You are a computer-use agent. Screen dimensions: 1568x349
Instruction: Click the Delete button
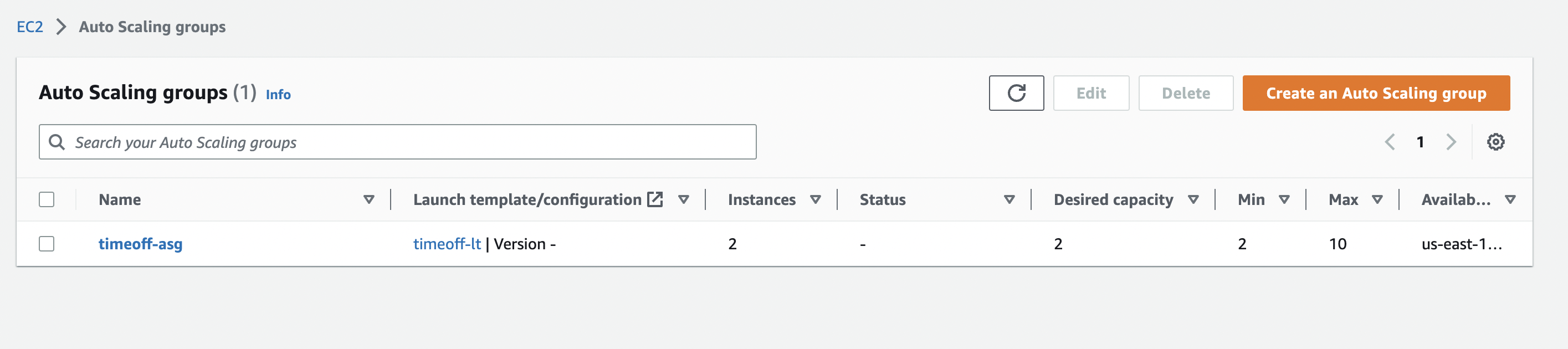point(1185,93)
